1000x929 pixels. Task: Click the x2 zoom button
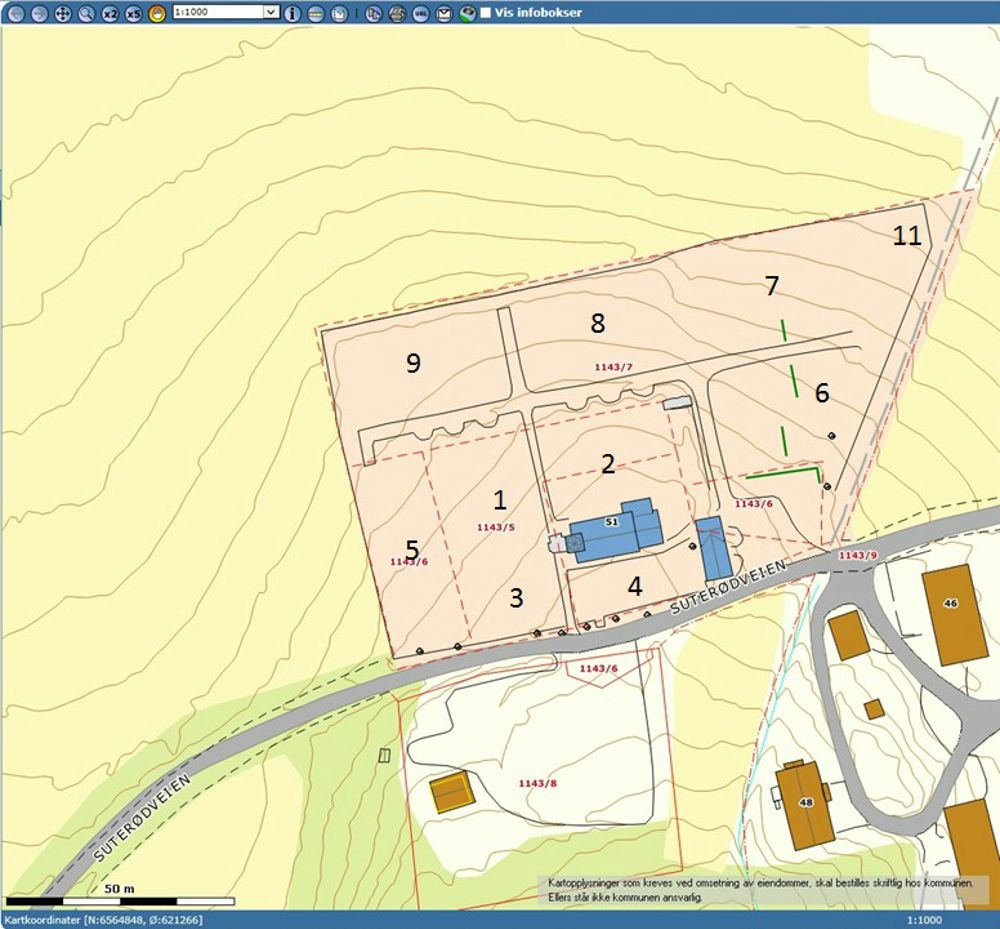tap(110, 13)
